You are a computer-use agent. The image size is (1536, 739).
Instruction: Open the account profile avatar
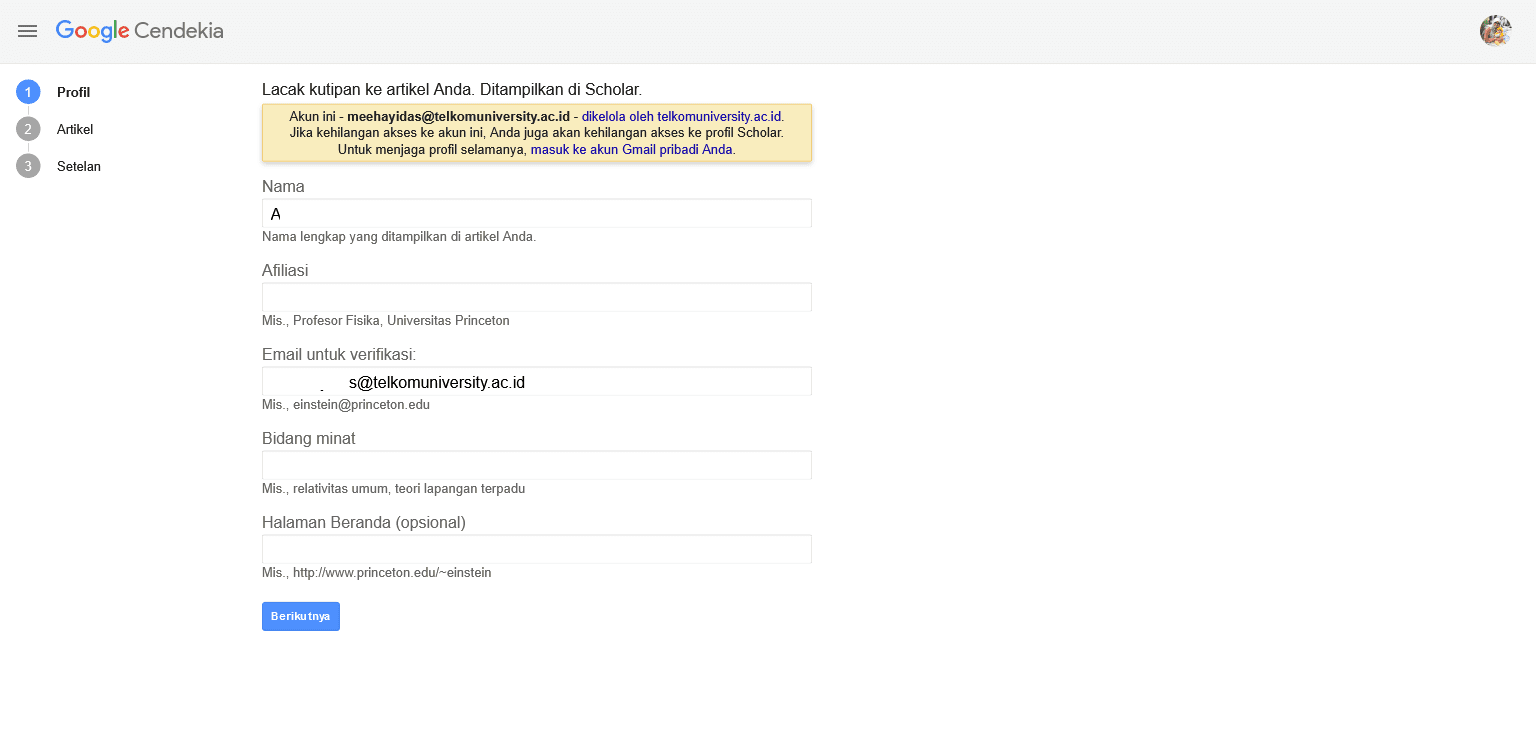pyautogui.click(x=1496, y=31)
